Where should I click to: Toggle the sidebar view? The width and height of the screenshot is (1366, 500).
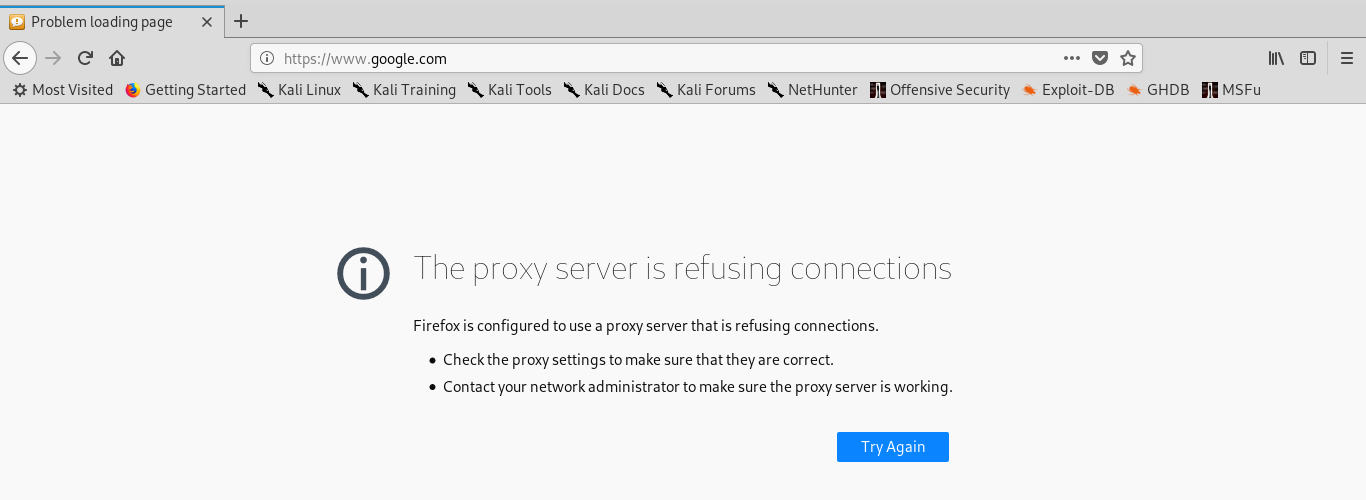click(1307, 58)
